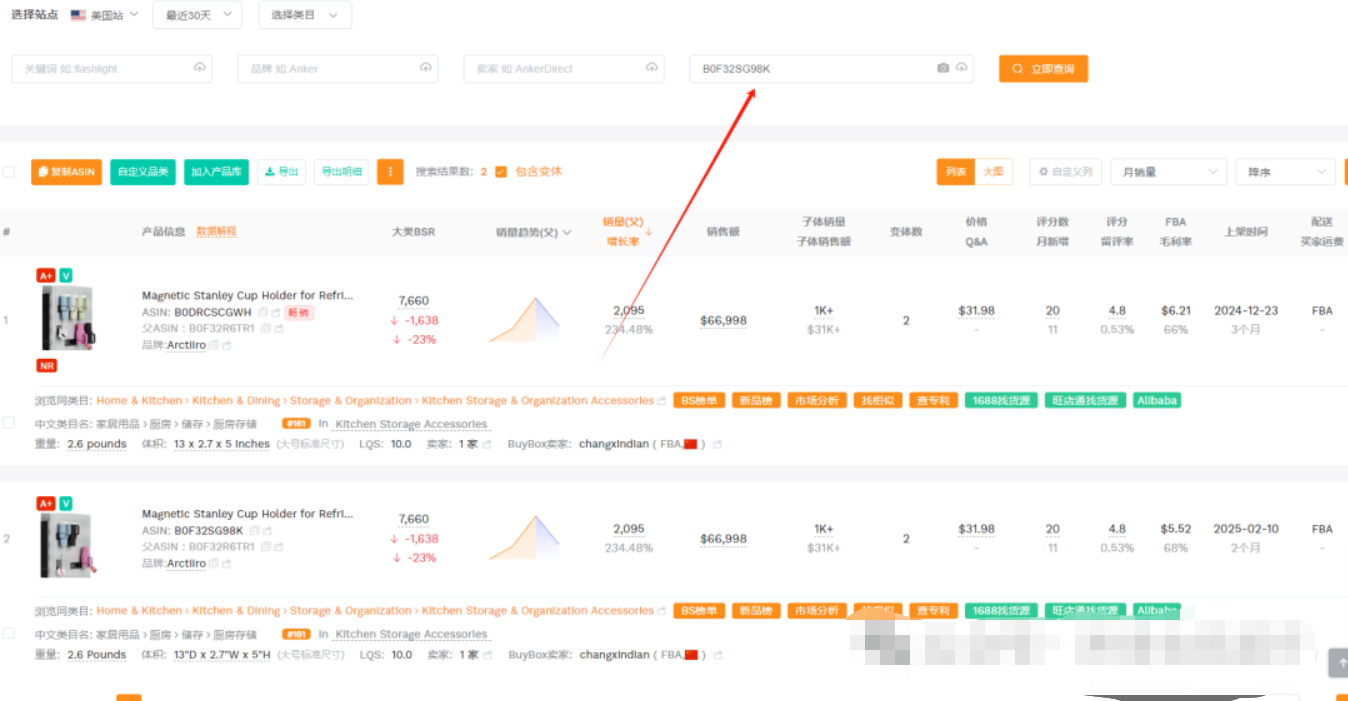Copy brand Arctilro icon in row 1
1348x701 pixels.
tap(214, 345)
